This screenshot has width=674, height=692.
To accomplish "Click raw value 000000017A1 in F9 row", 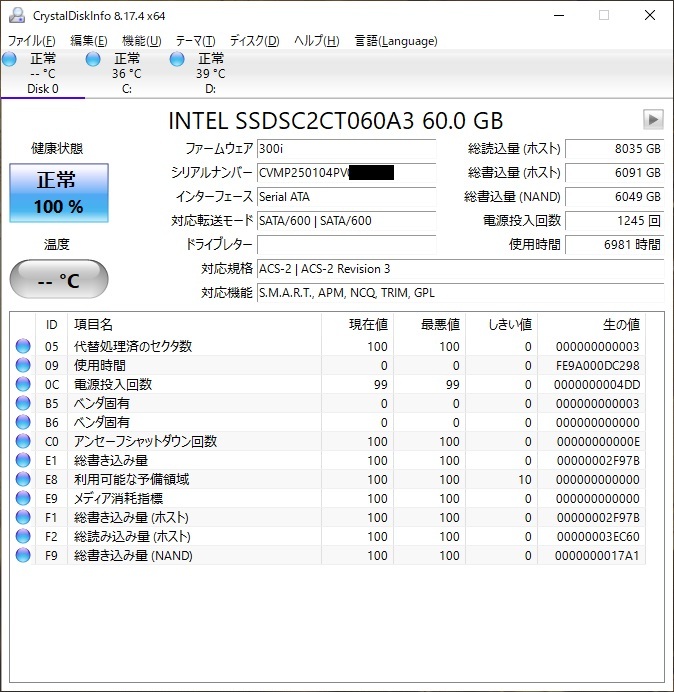I will (597, 555).
